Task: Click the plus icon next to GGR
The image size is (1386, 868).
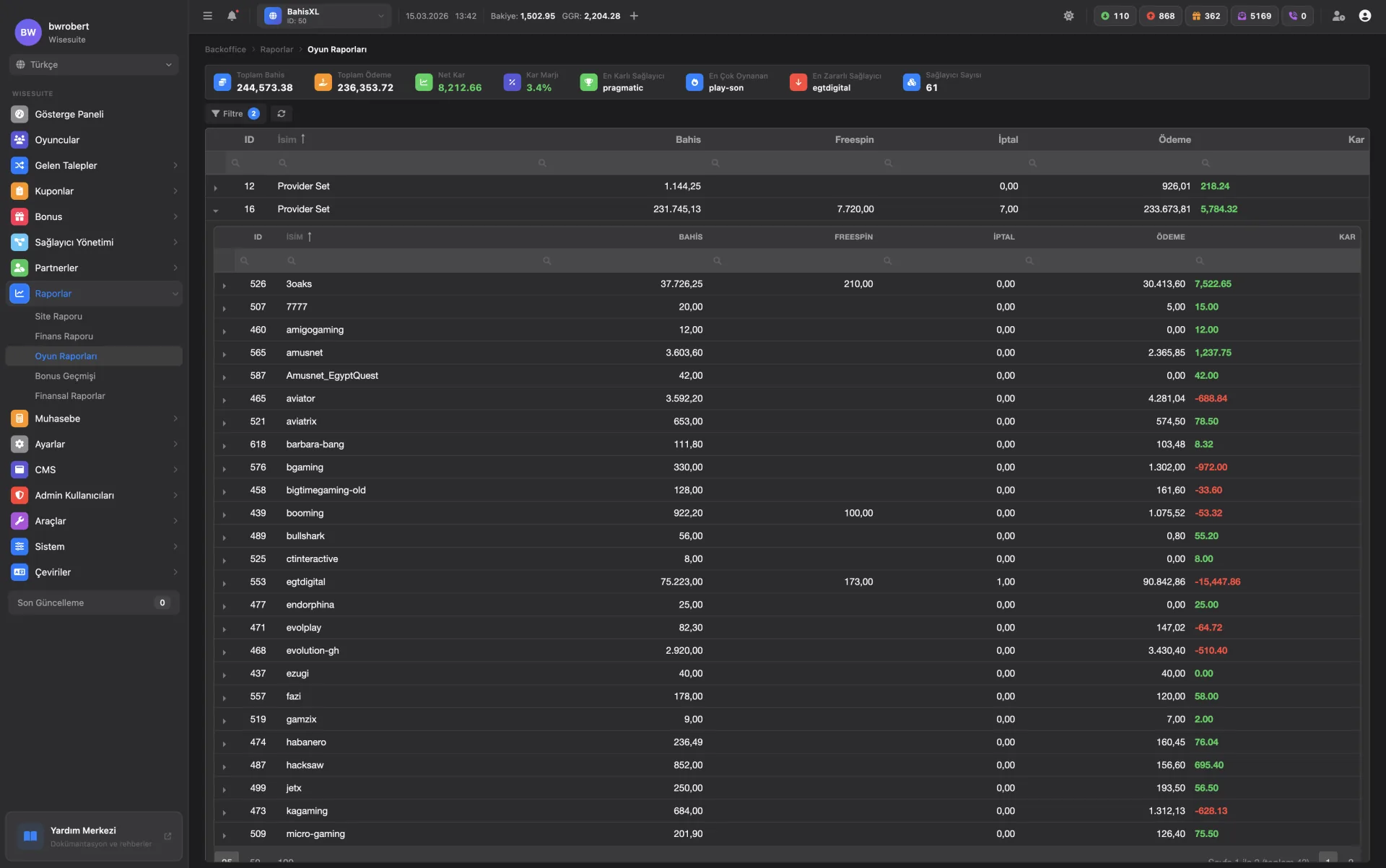Action: (x=634, y=16)
